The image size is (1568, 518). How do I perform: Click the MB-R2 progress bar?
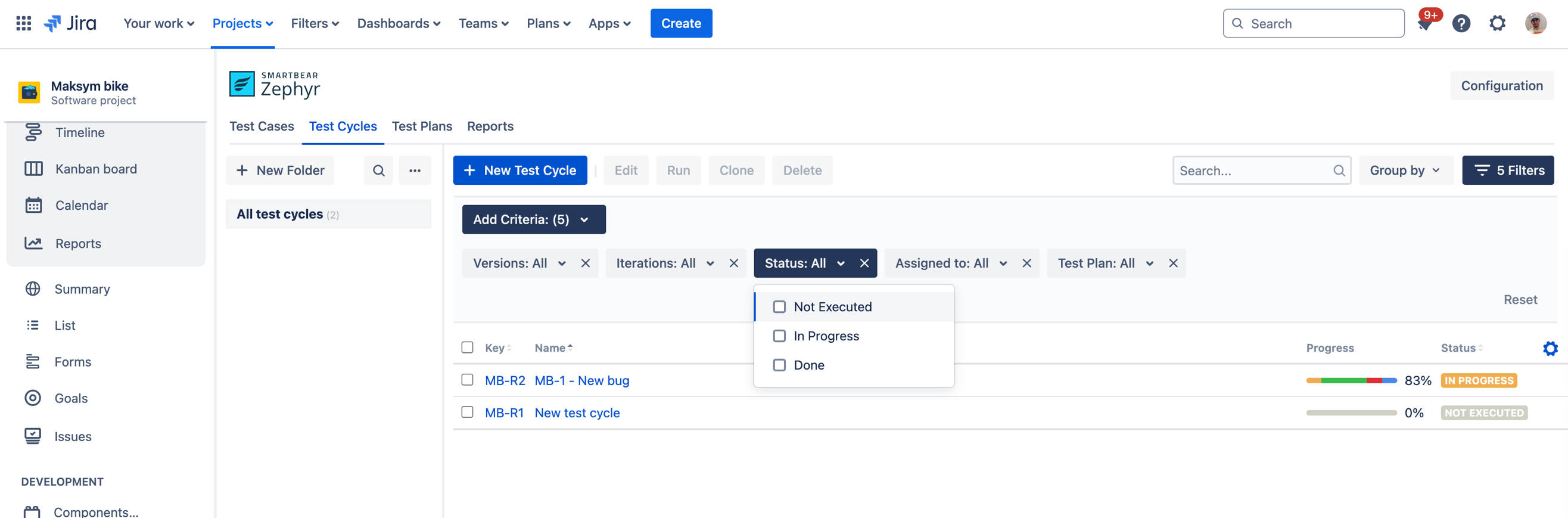click(x=1351, y=380)
